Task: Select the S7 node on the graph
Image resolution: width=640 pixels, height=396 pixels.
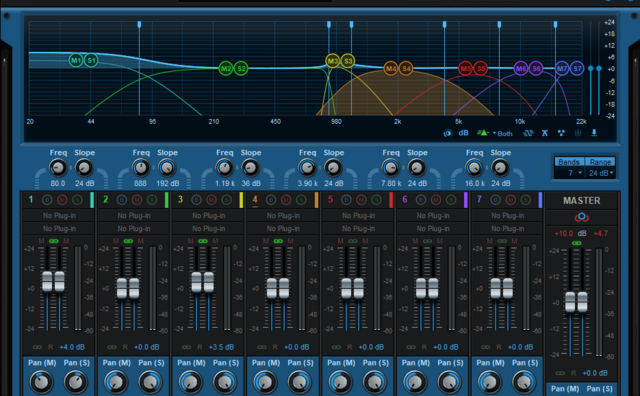Action: click(x=577, y=68)
